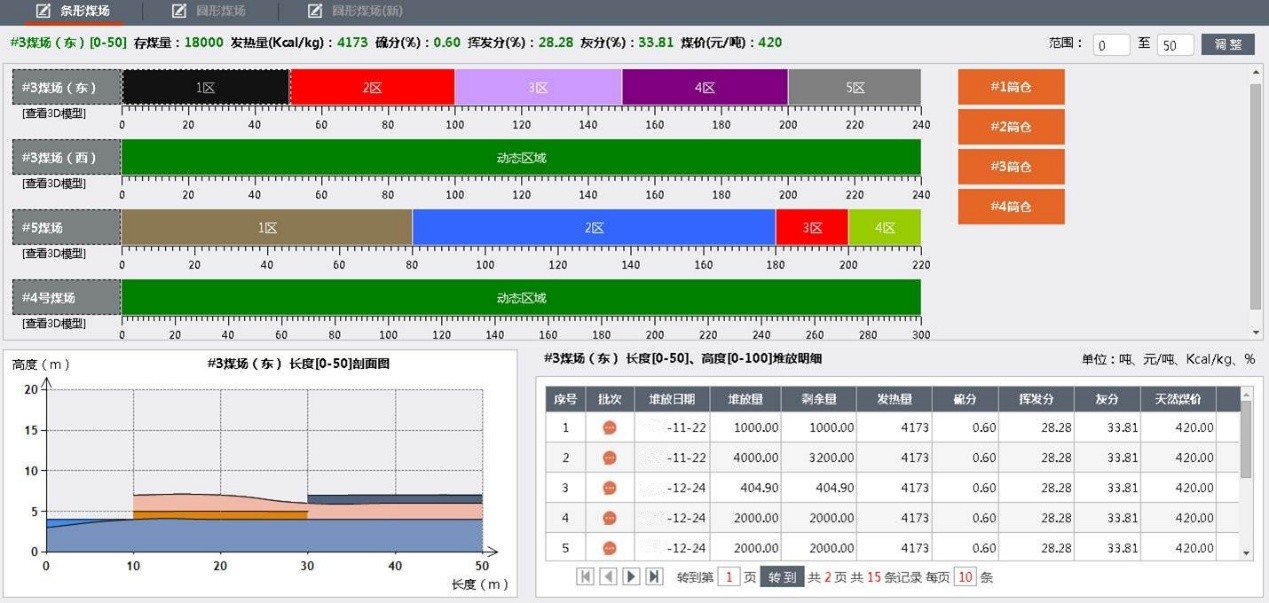Open batch details icon for row 1

(x=609, y=428)
